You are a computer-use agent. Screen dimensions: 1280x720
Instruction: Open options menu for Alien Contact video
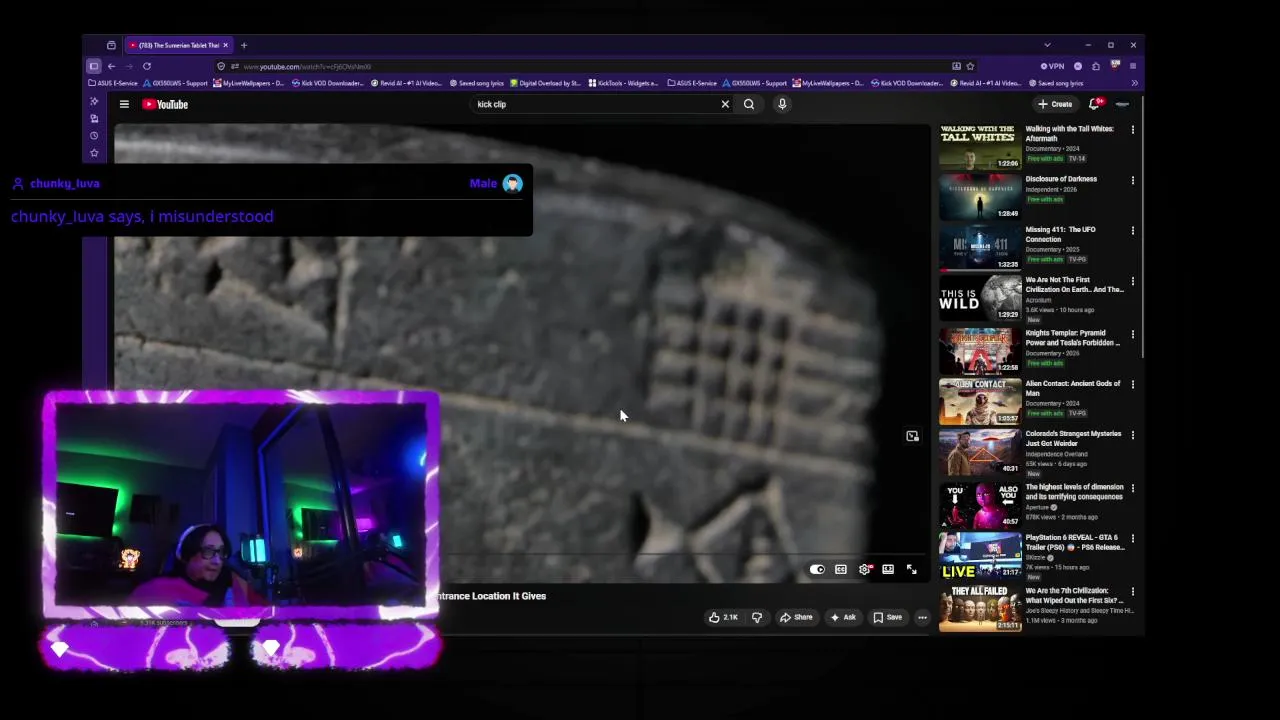(1133, 385)
